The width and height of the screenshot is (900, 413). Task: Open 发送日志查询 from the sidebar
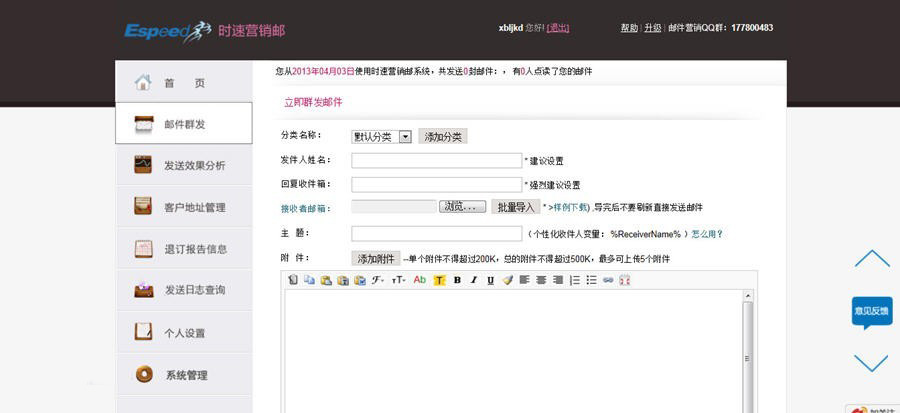coord(194,290)
